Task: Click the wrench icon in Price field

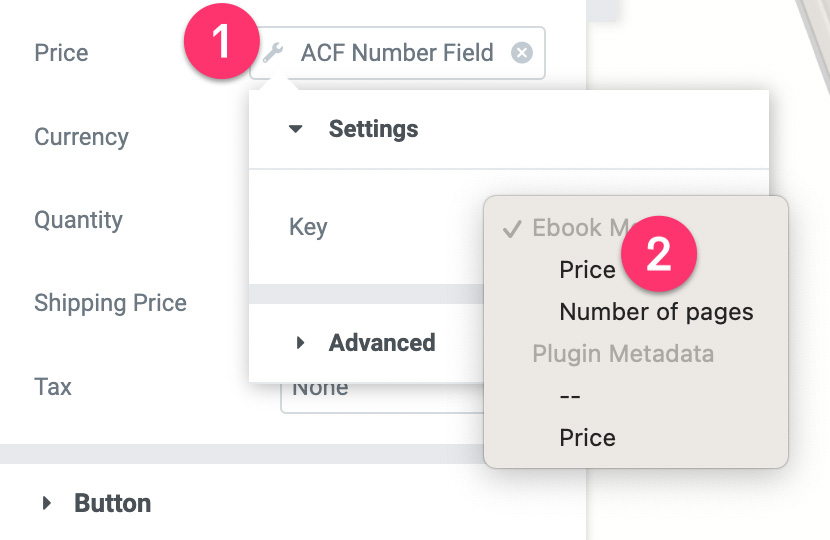Action: tap(273, 53)
